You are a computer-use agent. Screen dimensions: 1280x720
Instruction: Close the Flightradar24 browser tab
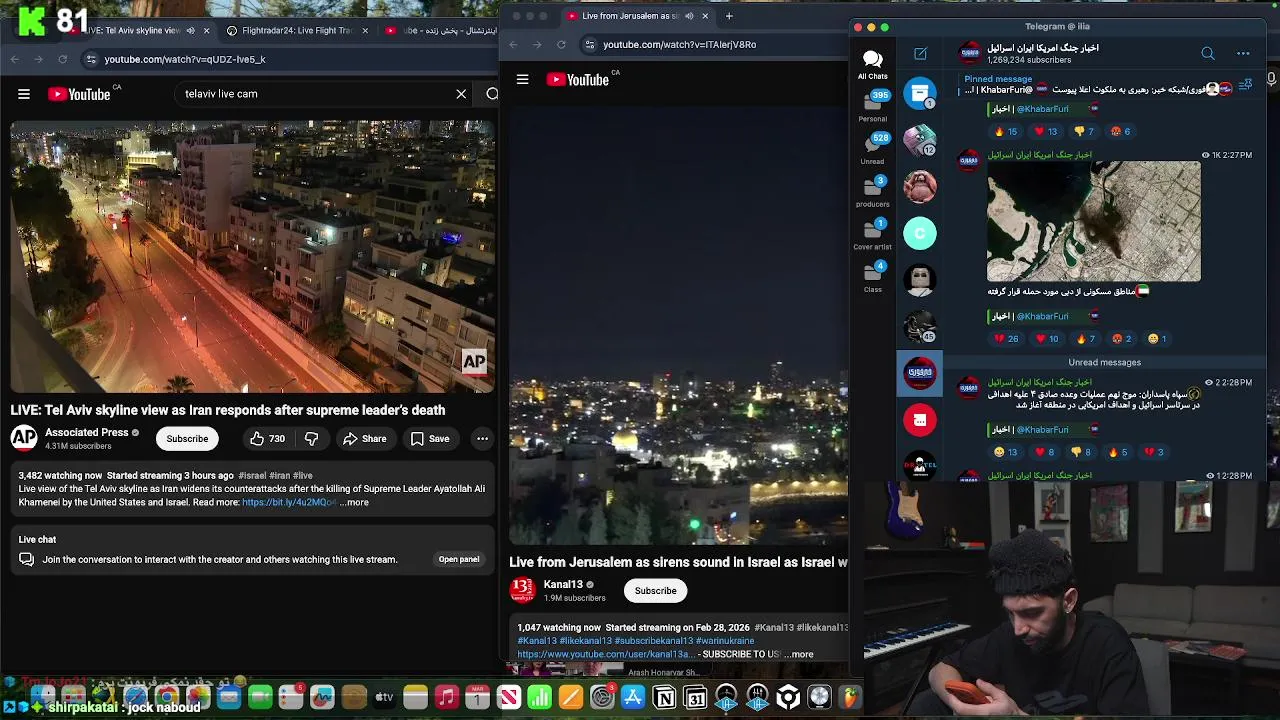point(365,31)
